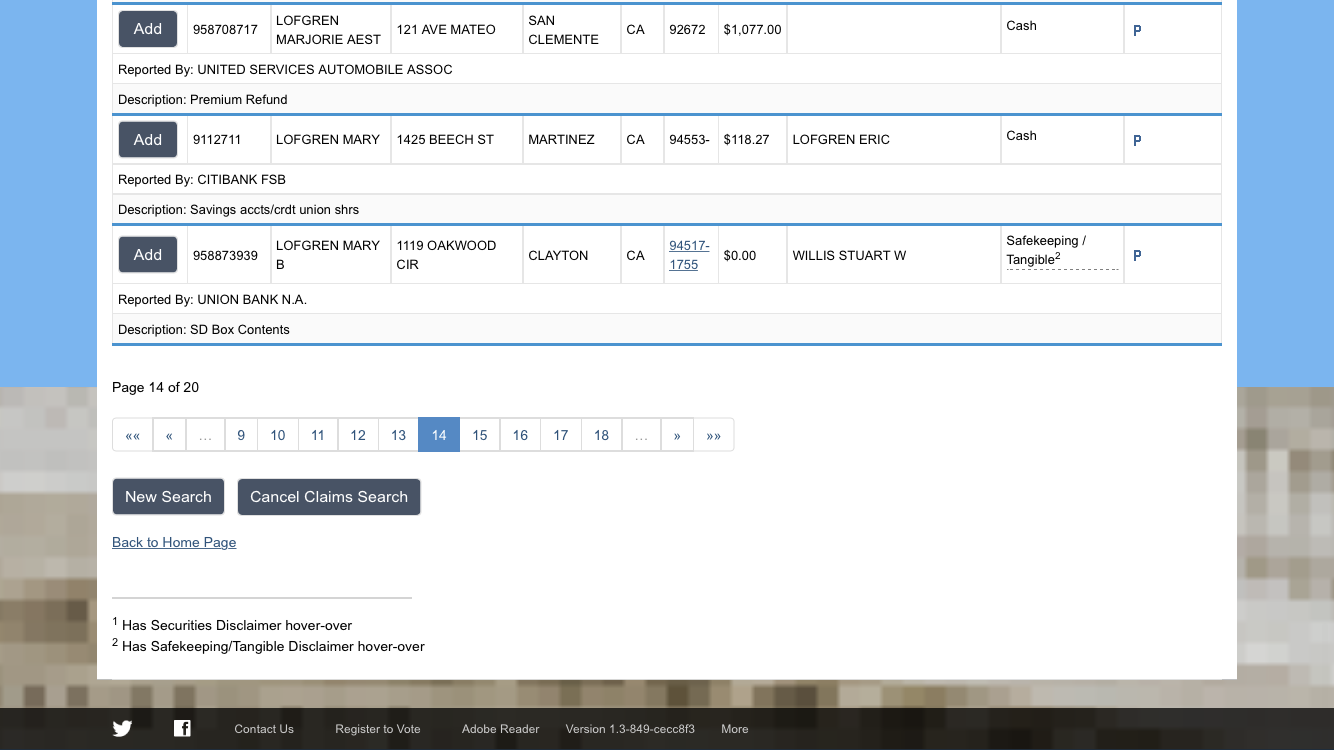Open Contact Us footer link
This screenshot has width=1334, height=750.
pyautogui.click(x=264, y=729)
